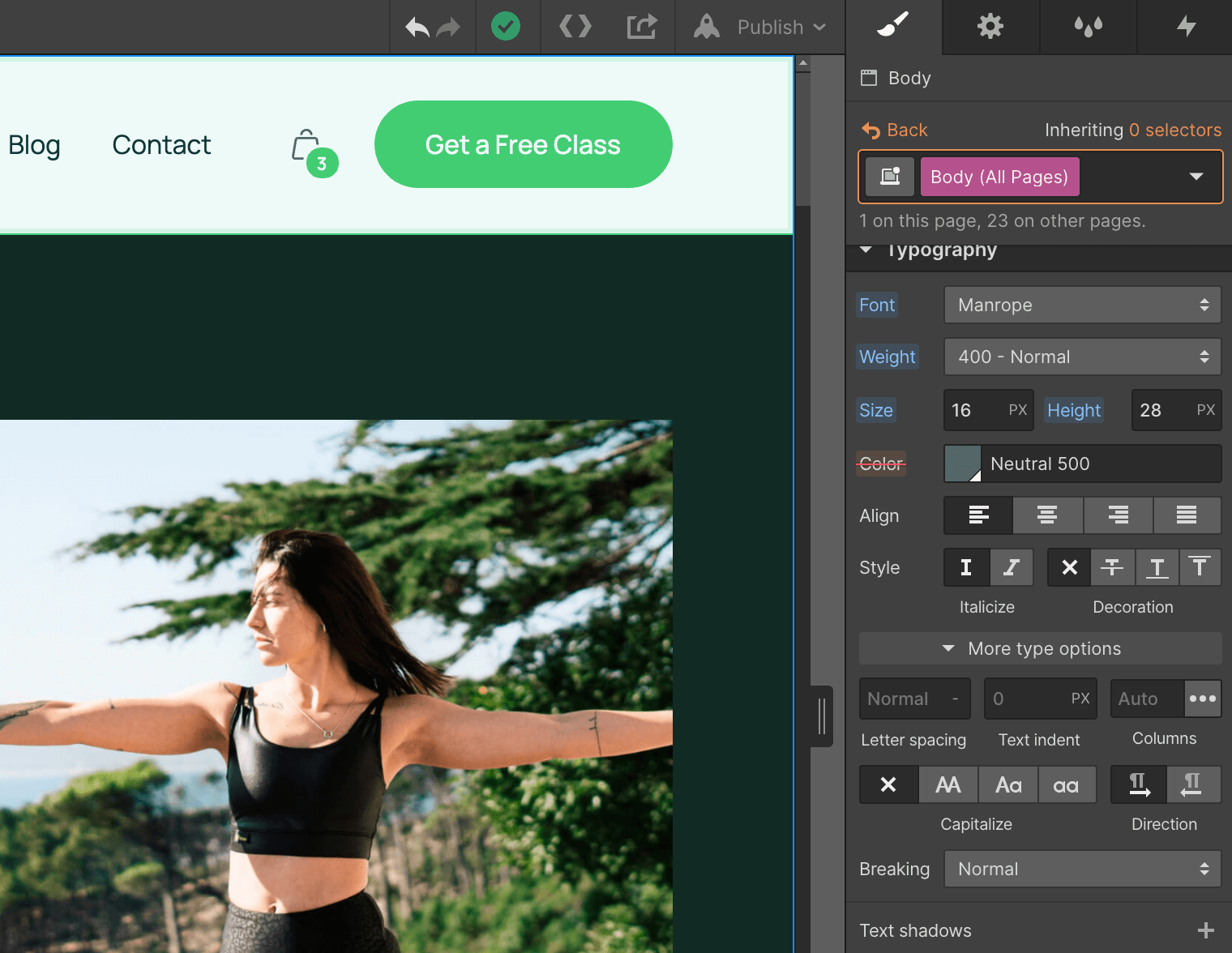This screenshot has height=953, width=1232.
Task: Toggle italic text style
Action: pos(1011,567)
